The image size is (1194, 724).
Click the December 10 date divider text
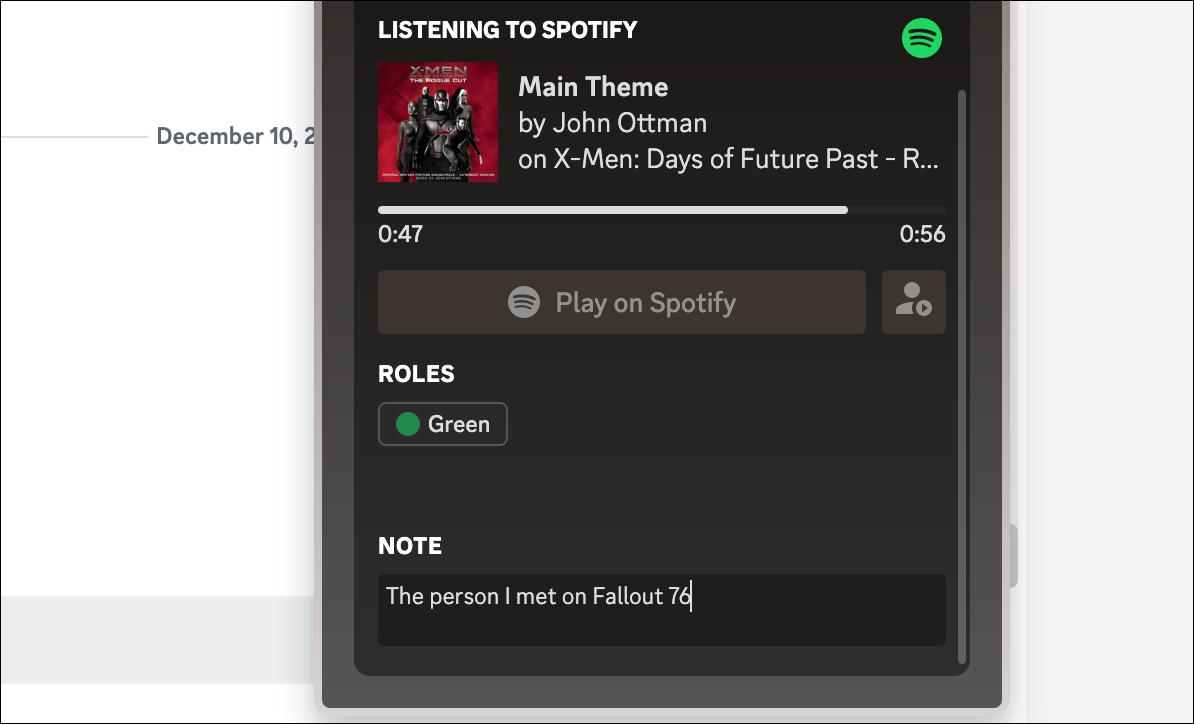pyautogui.click(x=235, y=136)
